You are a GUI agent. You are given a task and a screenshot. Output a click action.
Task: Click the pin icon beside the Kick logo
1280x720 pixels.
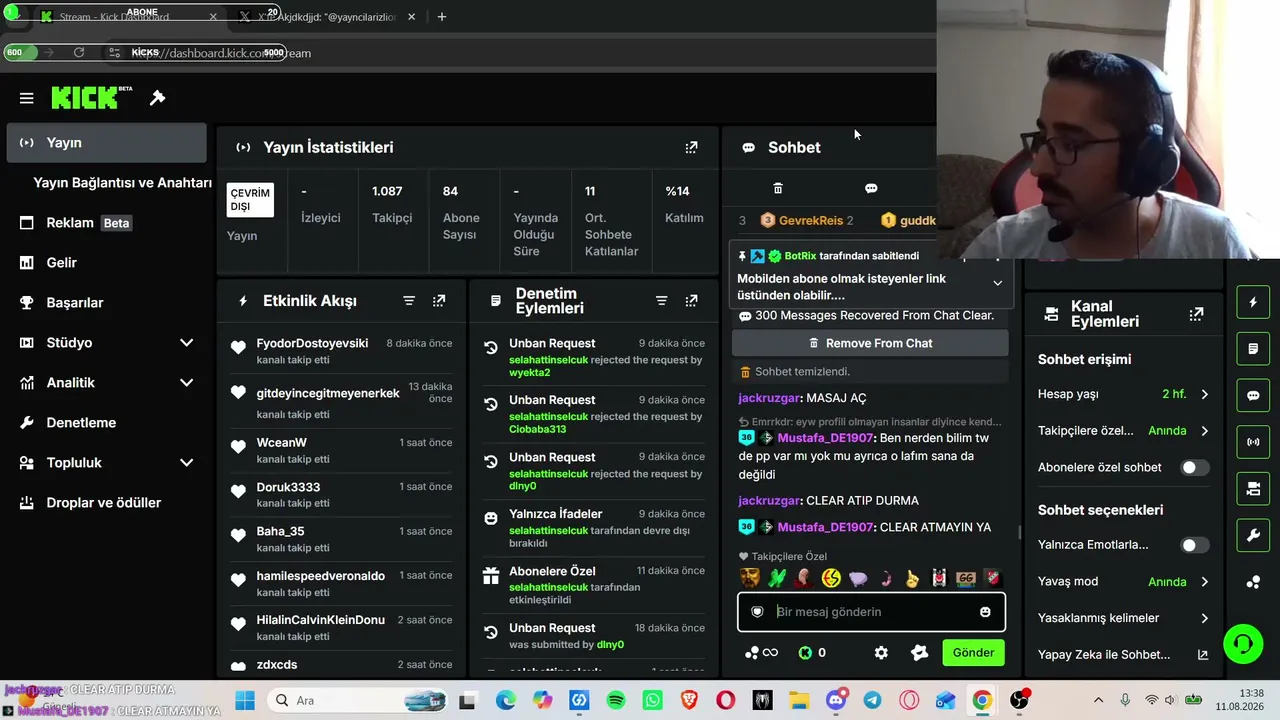[157, 98]
